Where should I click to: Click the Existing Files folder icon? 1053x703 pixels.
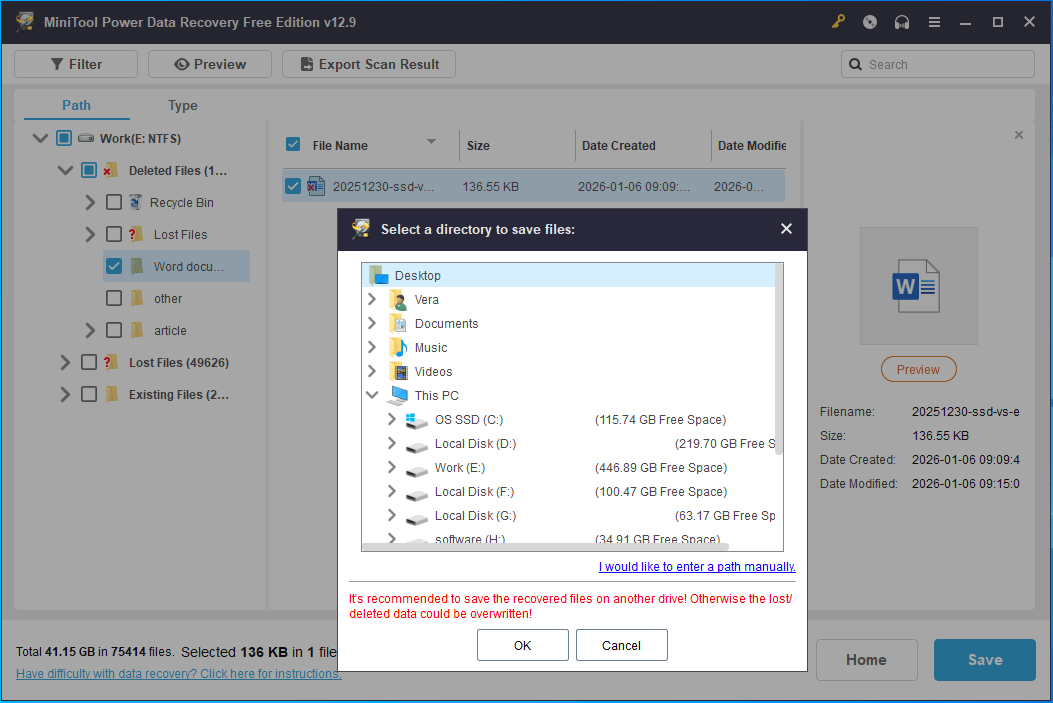pyautogui.click(x=112, y=394)
